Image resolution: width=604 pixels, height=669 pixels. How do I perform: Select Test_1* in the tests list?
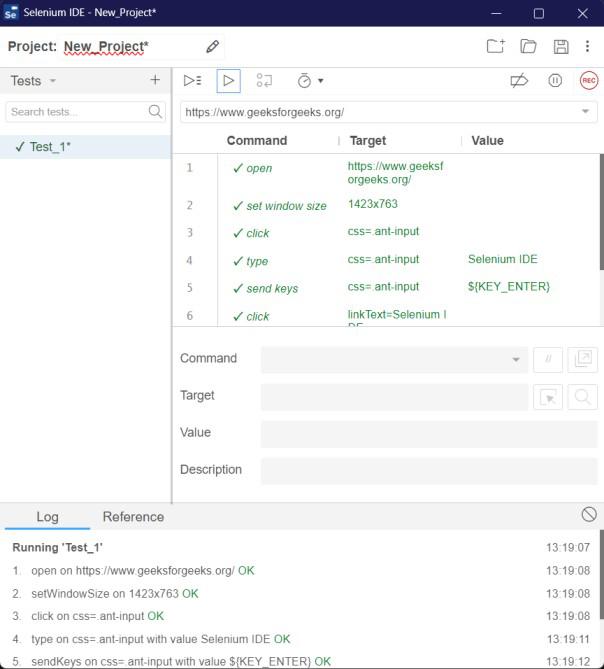coord(85,147)
